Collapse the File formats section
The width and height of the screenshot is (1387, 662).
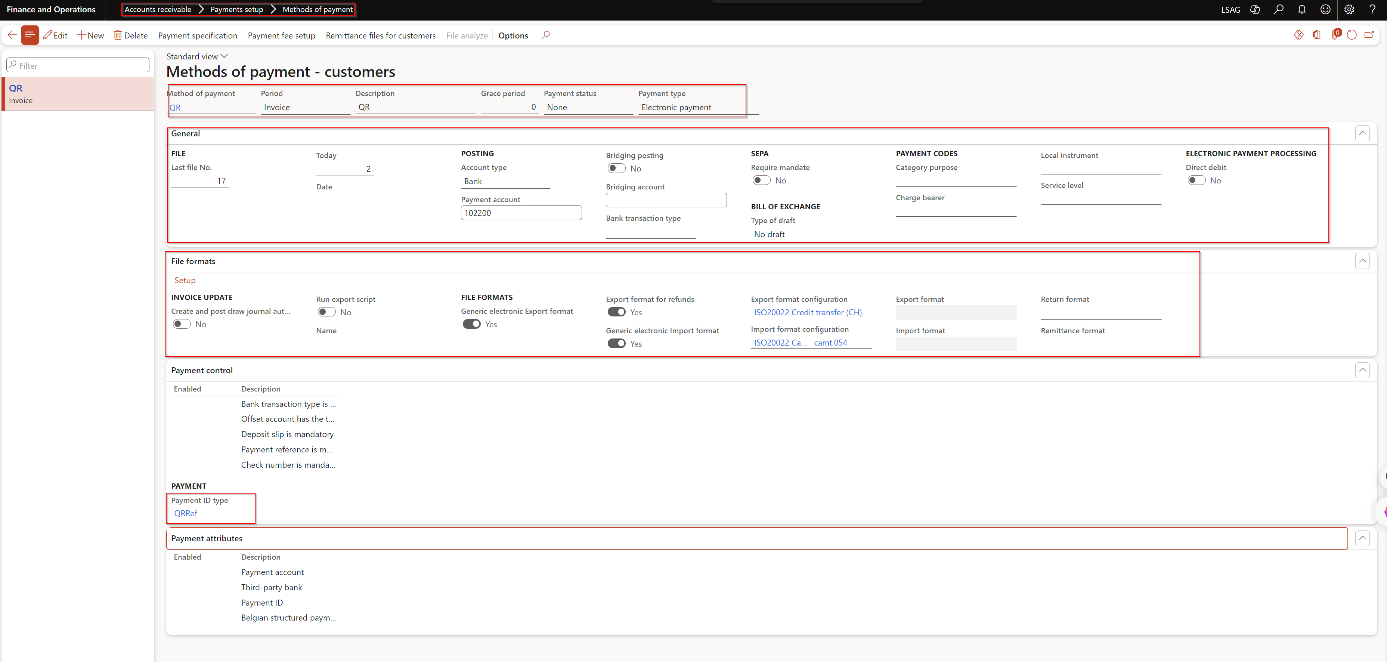tap(1361, 261)
